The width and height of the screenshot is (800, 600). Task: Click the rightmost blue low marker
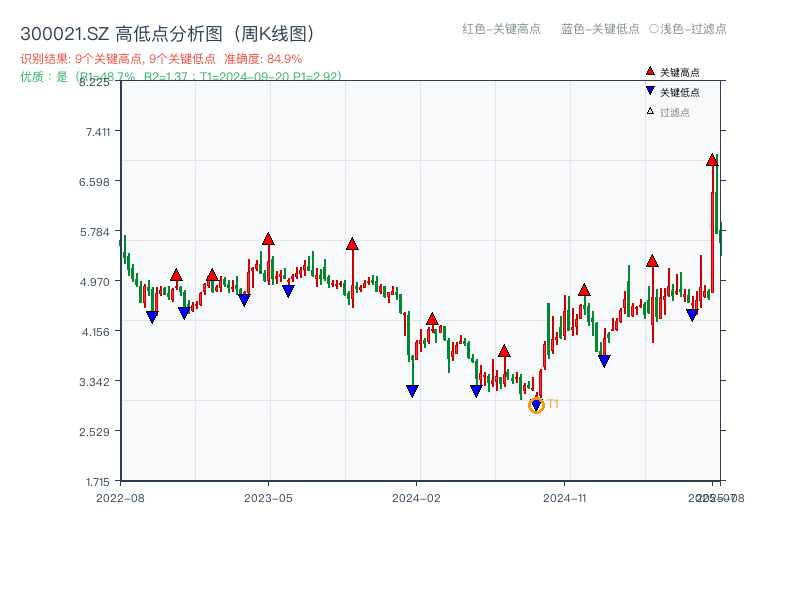(692, 315)
